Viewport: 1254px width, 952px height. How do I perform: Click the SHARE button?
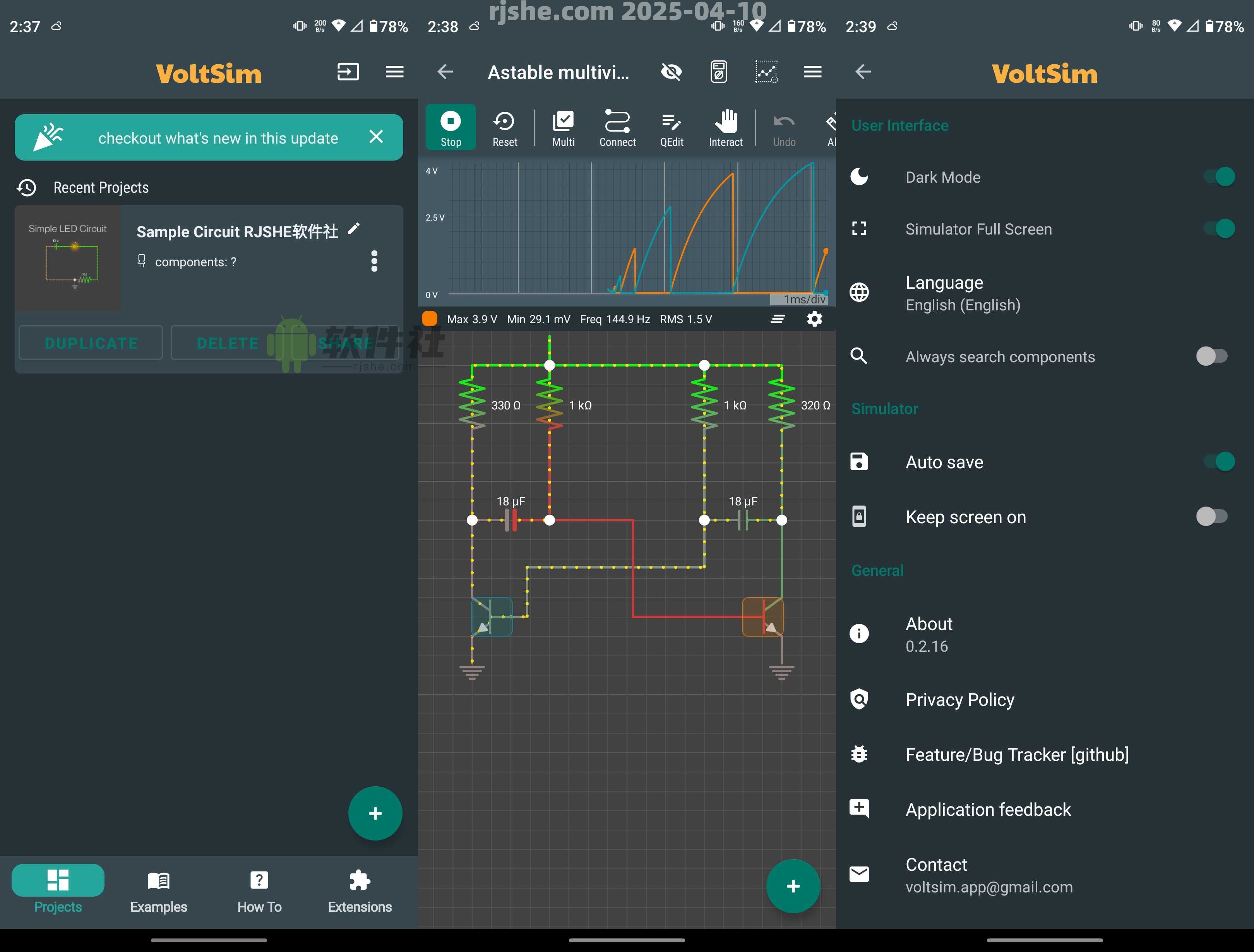[x=345, y=342]
